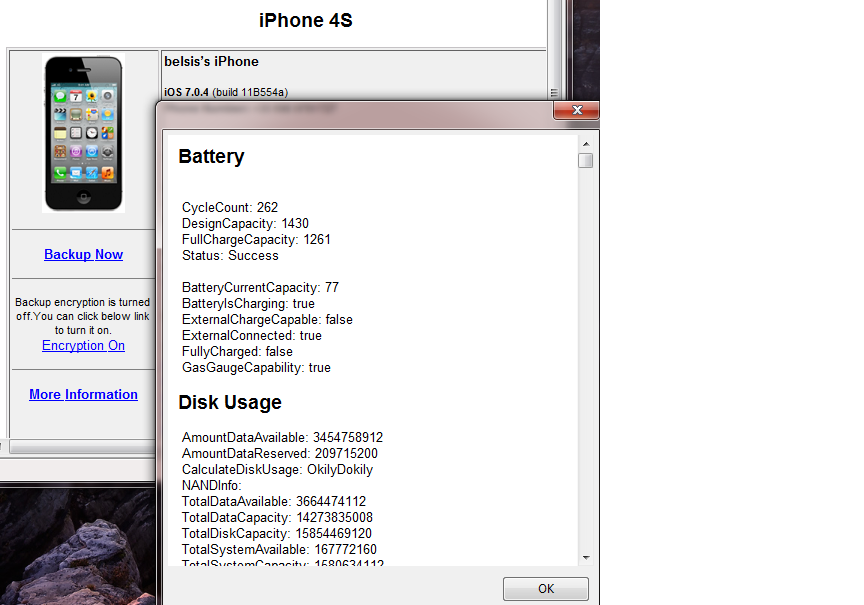Click the "TotalDataAvailable: 3664474112" line

pyautogui.click(x=274, y=501)
